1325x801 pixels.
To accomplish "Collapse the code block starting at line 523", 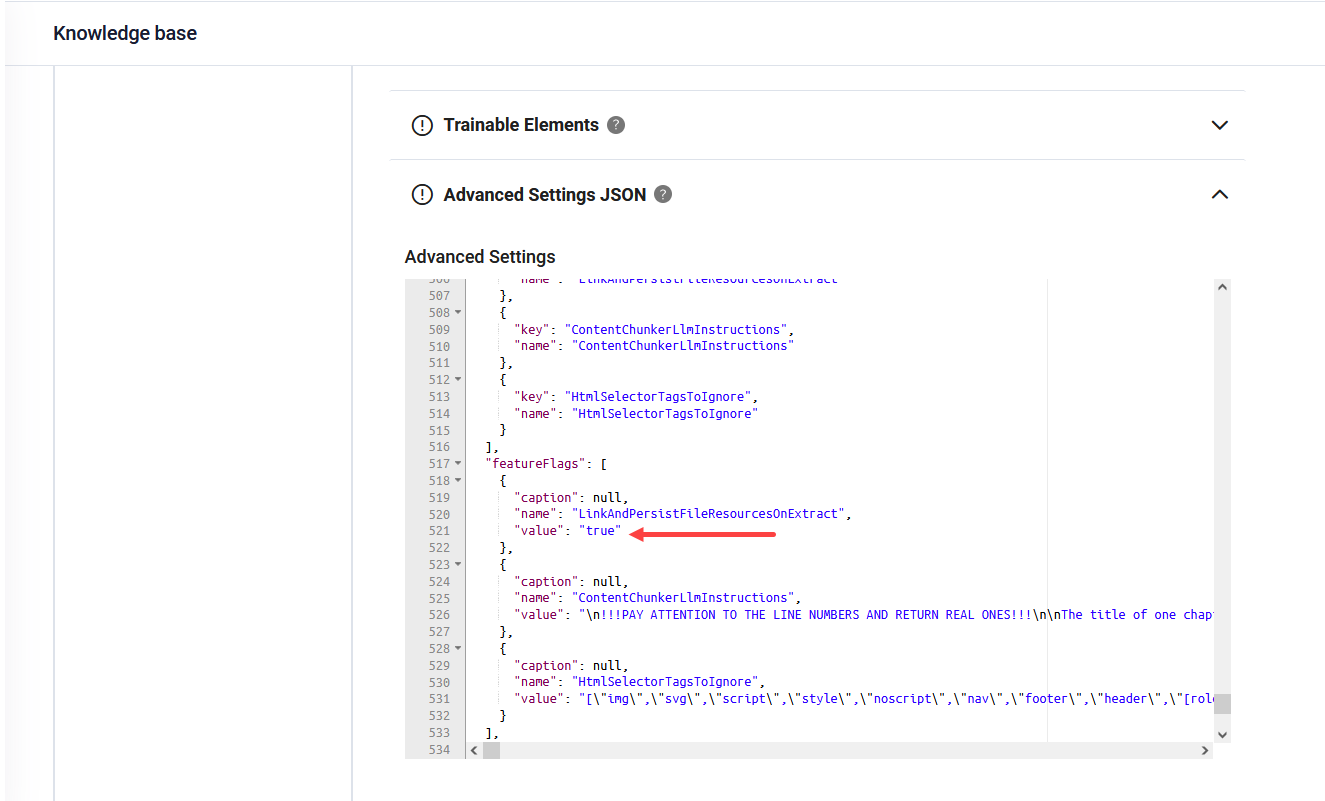I will coord(458,565).
